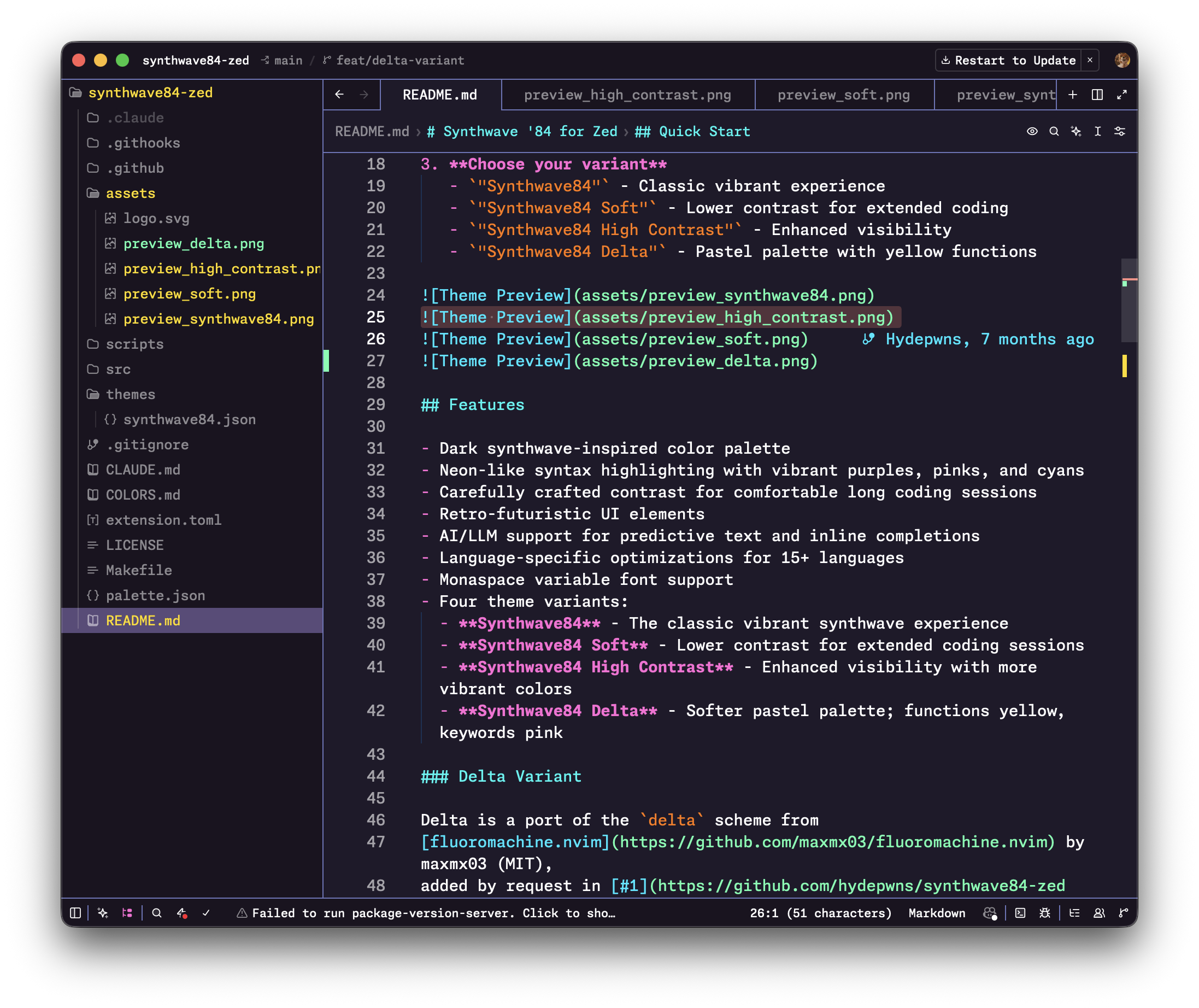Click the green git gutter marker on line 27

(326, 361)
